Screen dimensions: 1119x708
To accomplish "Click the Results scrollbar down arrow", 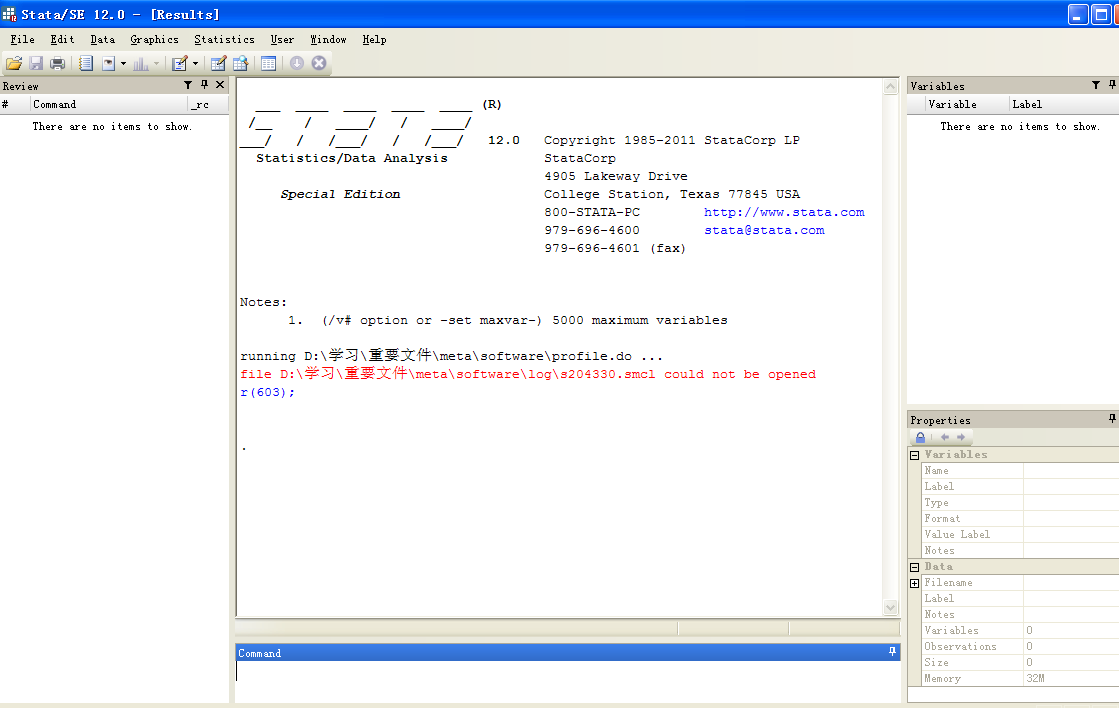I will [891, 607].
